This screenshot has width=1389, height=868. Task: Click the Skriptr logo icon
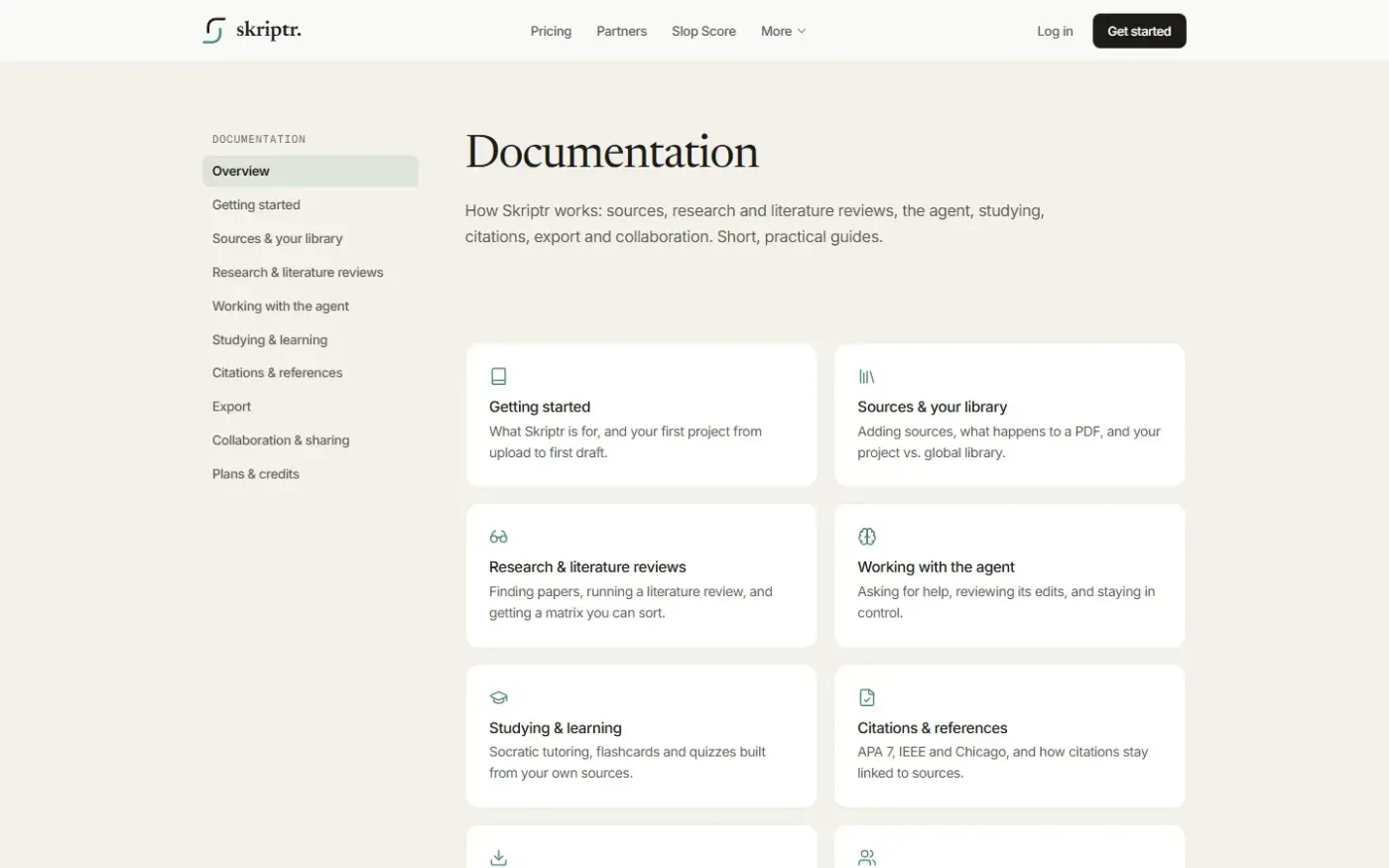[x=213, y=31]
